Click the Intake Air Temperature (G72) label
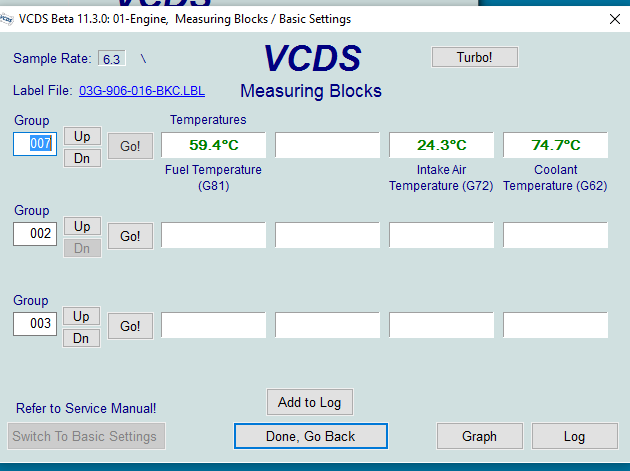The width and height of the screenshot is (630, 471). [x=441, y=178]
